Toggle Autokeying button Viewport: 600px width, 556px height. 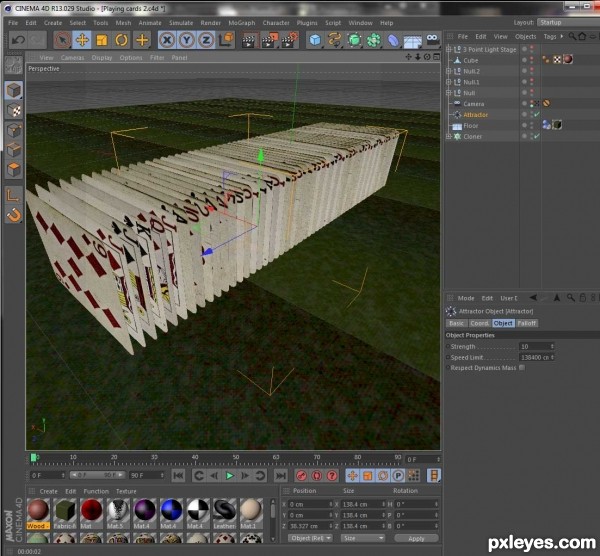tap(317, 476)
